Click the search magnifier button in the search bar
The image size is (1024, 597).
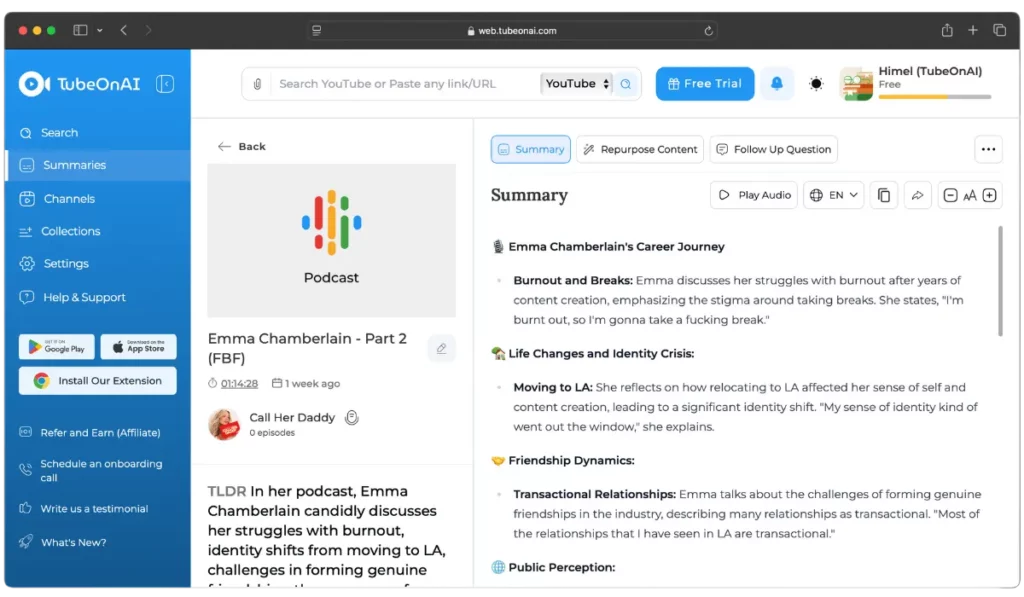coord(626,84)
